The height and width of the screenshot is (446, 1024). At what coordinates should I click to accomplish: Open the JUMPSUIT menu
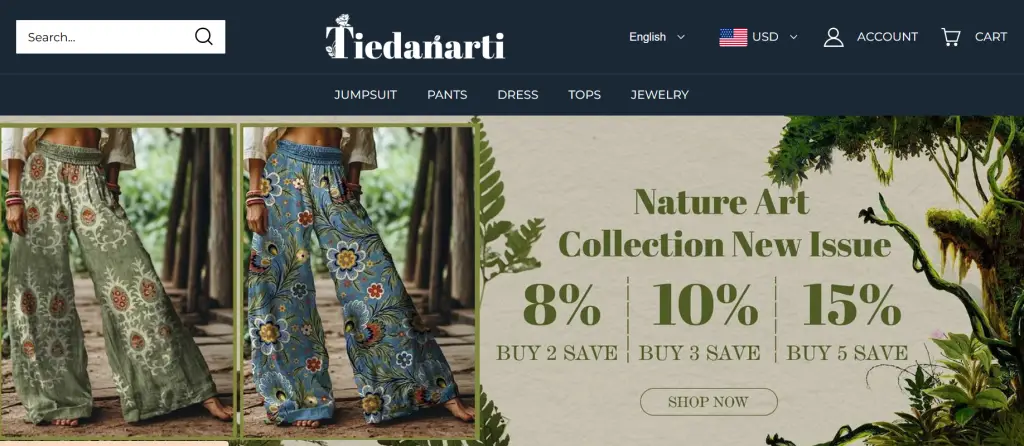click(x=366, y=95)
